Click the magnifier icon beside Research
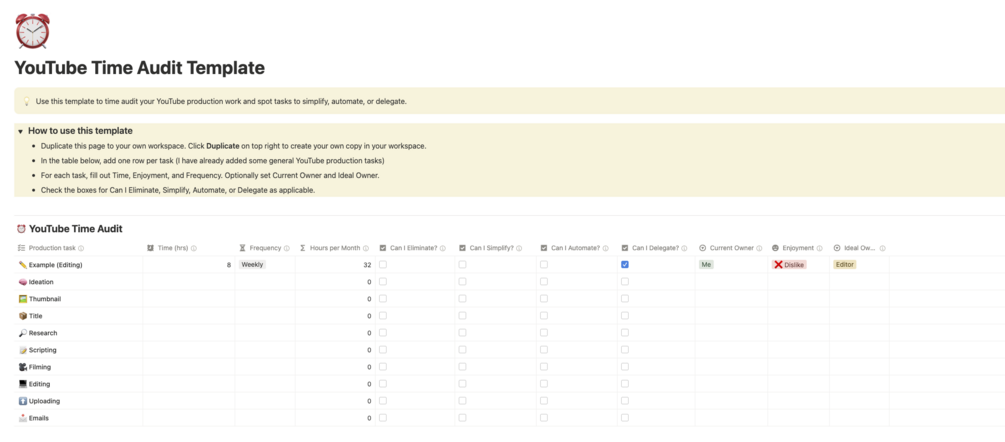 click(x=23, y=333)
